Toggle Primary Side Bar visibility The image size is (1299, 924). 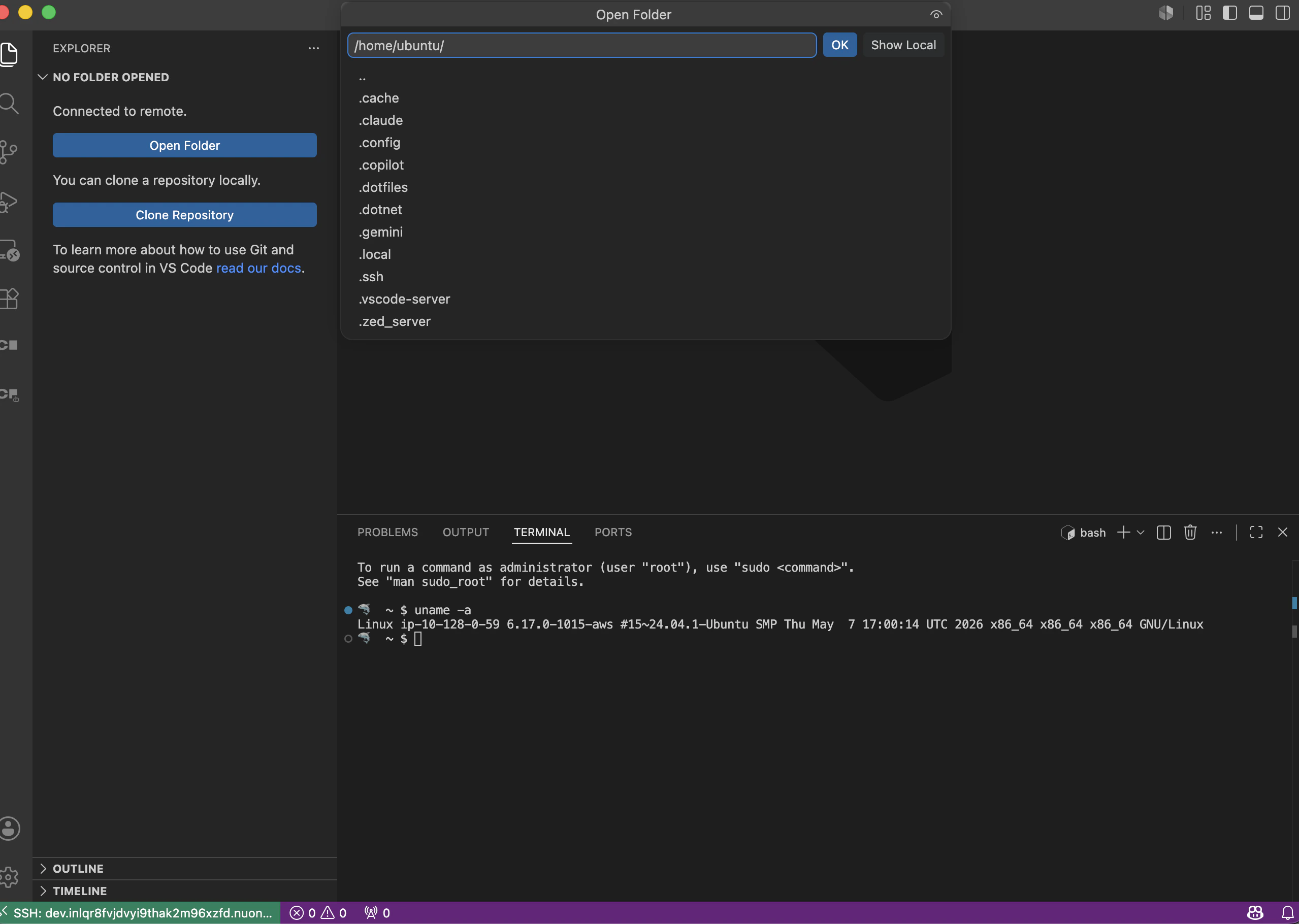point(1229,13)
